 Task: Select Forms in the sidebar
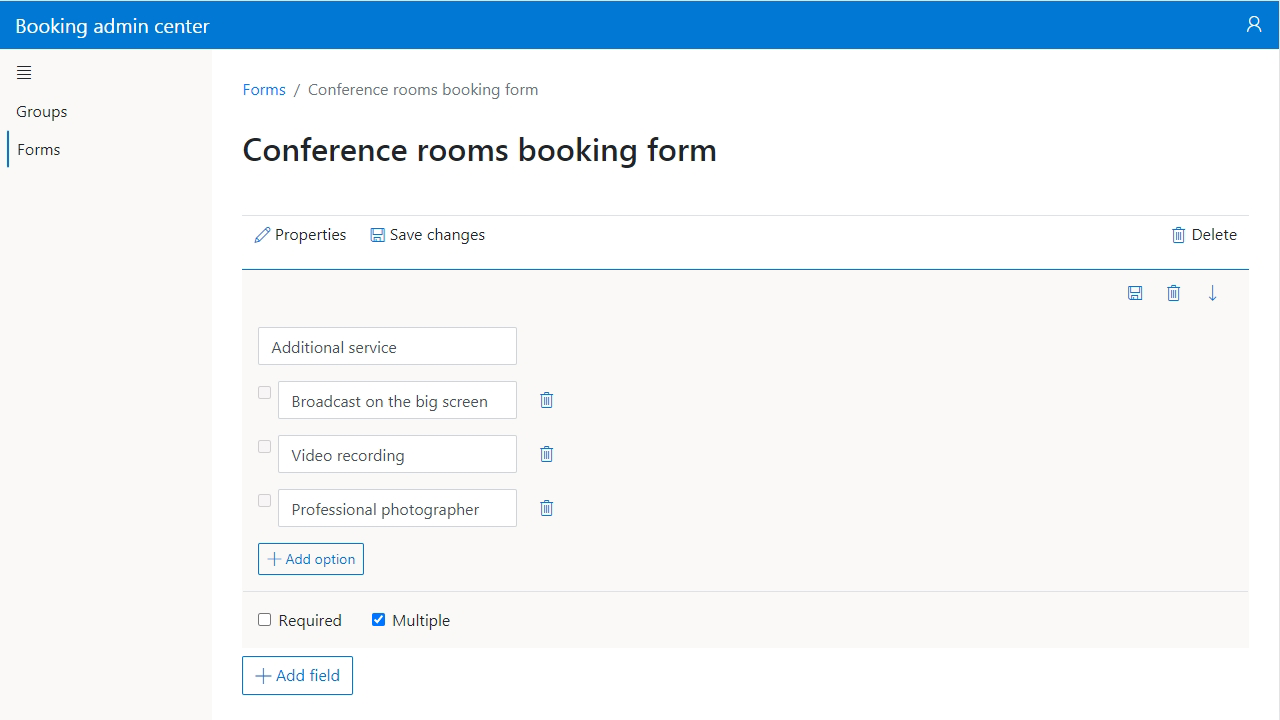(39, 150)
